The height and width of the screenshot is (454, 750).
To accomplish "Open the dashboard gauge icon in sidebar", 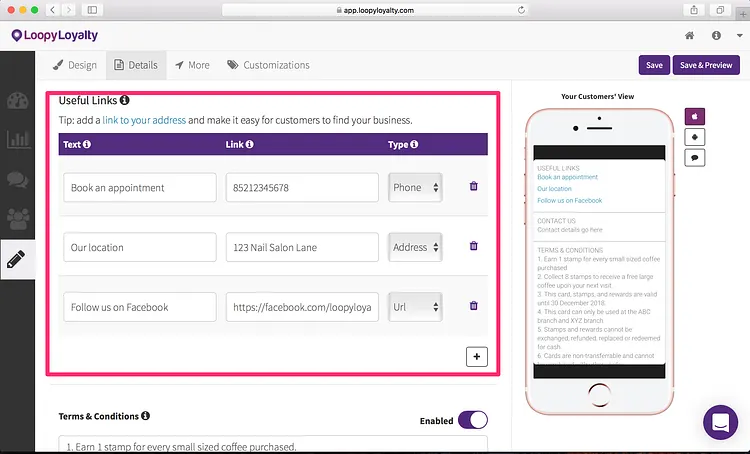I will 18,101.
